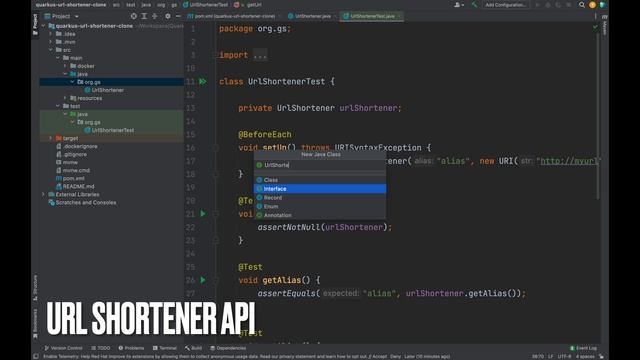The width and height of the screenshot is (640, 360).
Task: Choose Interface in New Java Class list
Action: click(x=320, y=189)
